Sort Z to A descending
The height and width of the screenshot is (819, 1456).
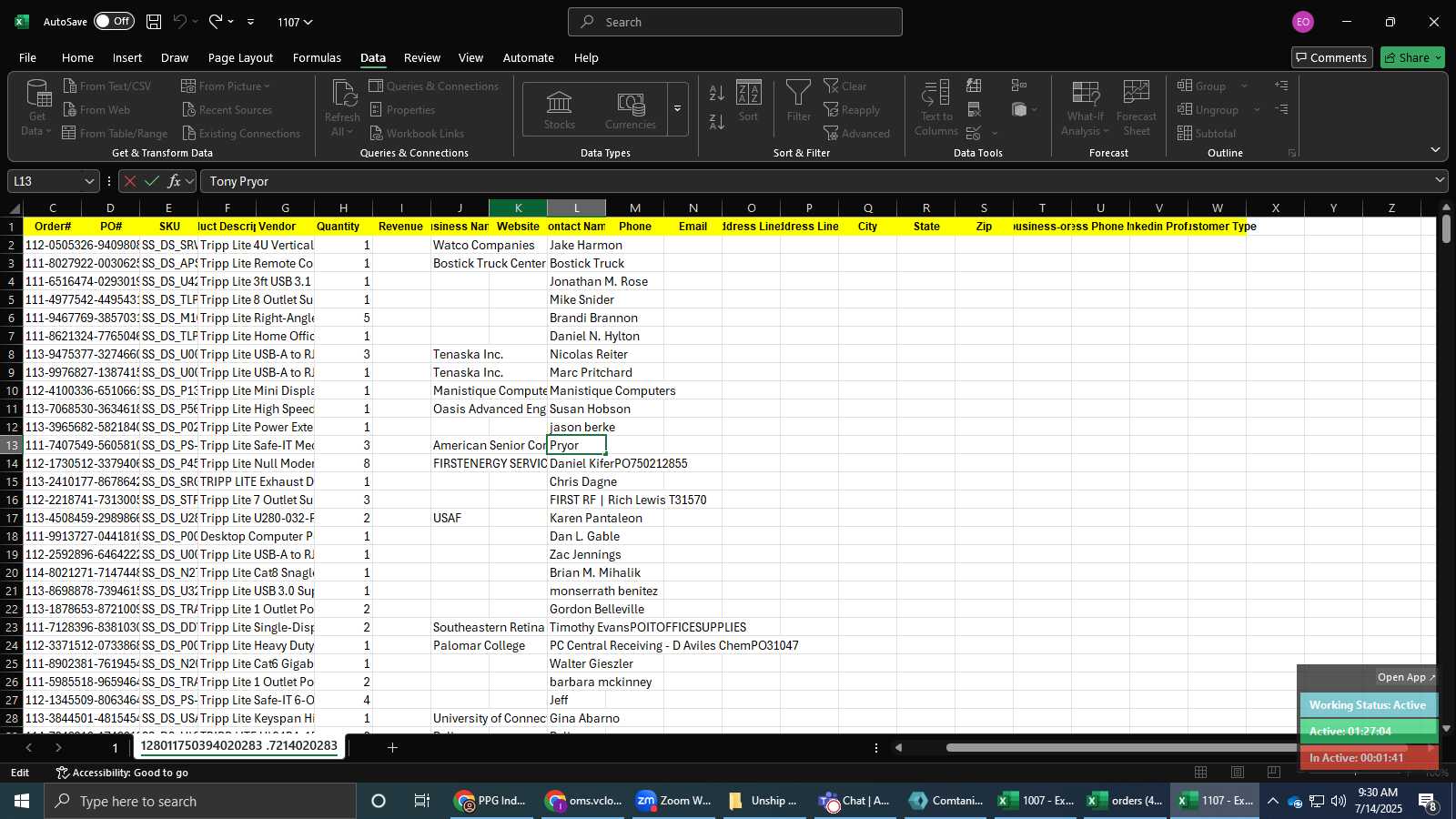pyautogui.click(x=717, y=122)
